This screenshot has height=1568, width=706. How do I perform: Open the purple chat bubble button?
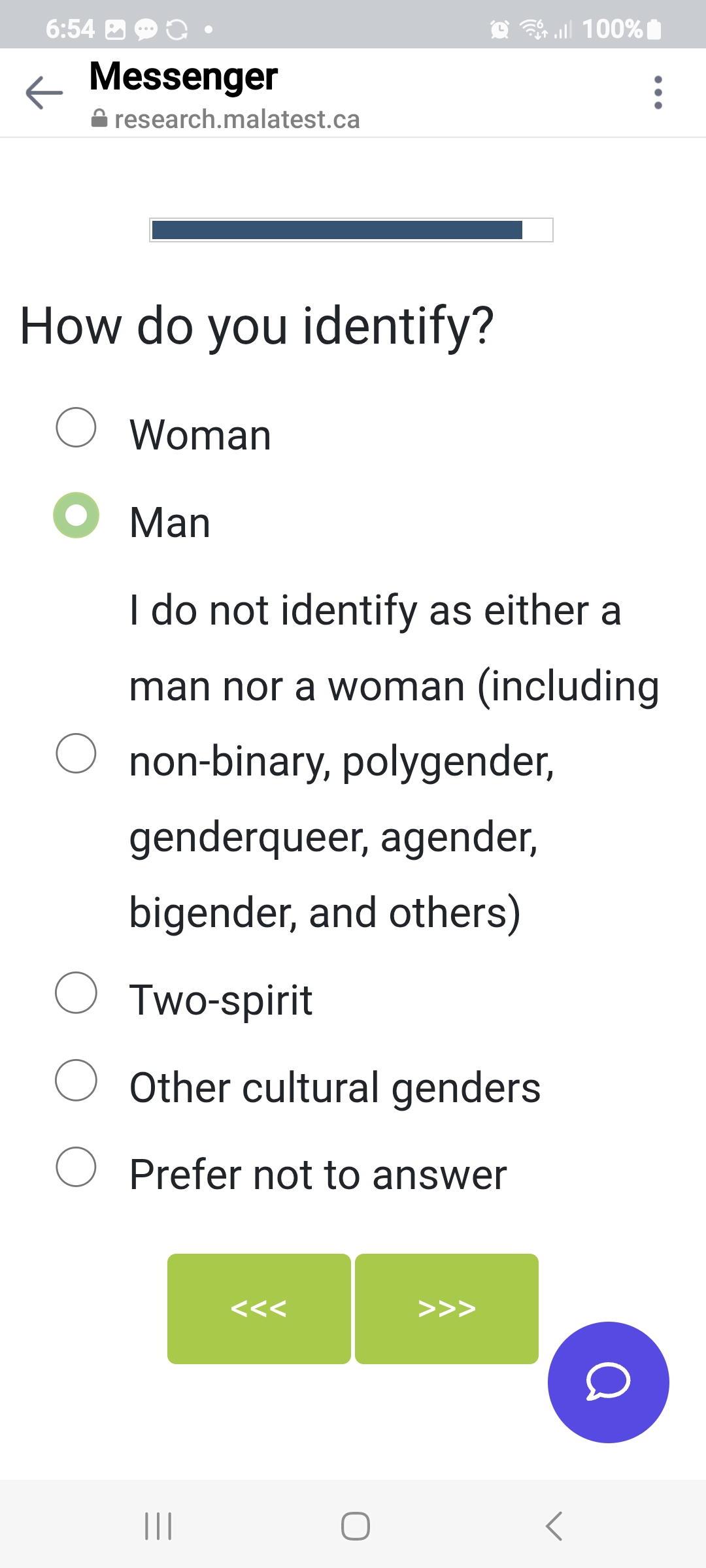point(608,1382)
